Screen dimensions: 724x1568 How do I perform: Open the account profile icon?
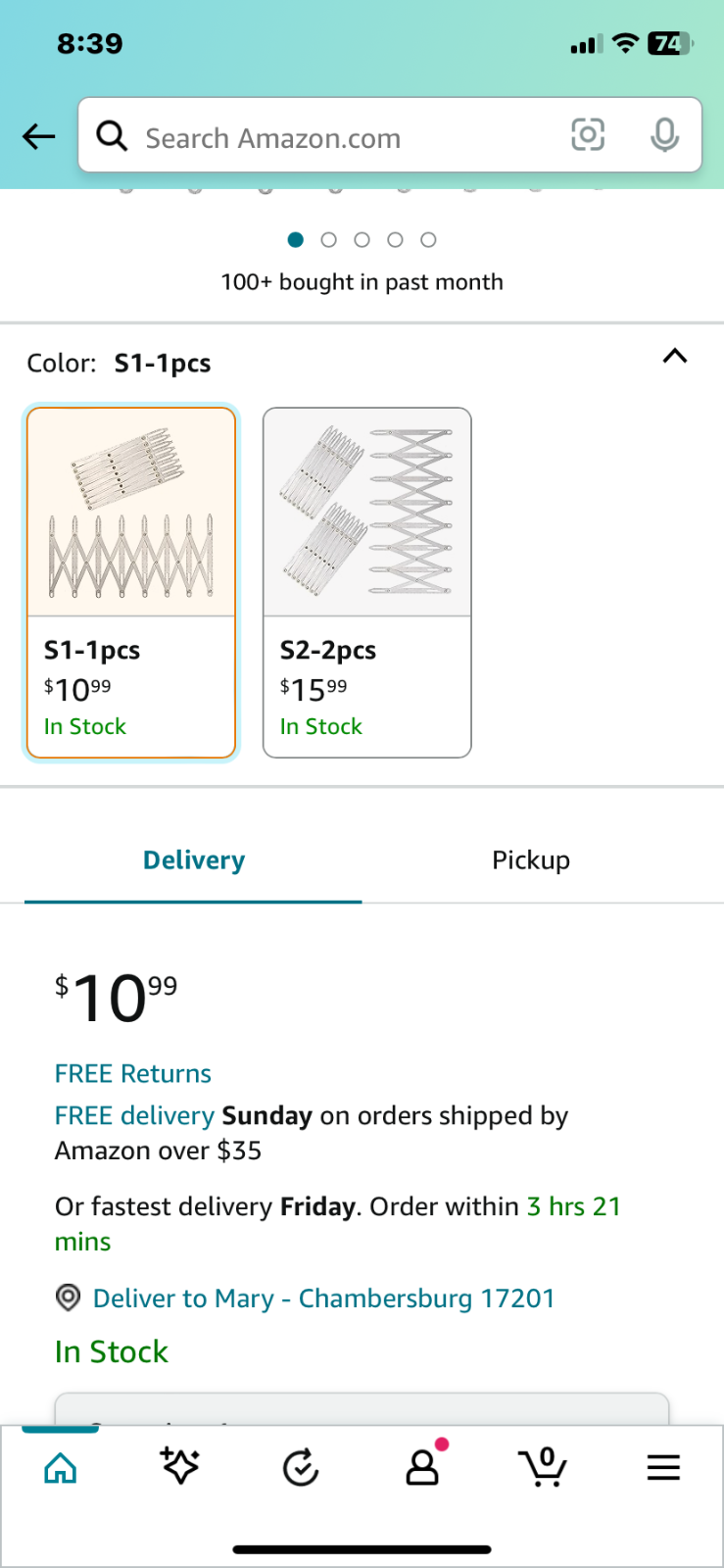[x=422, y=1467]
